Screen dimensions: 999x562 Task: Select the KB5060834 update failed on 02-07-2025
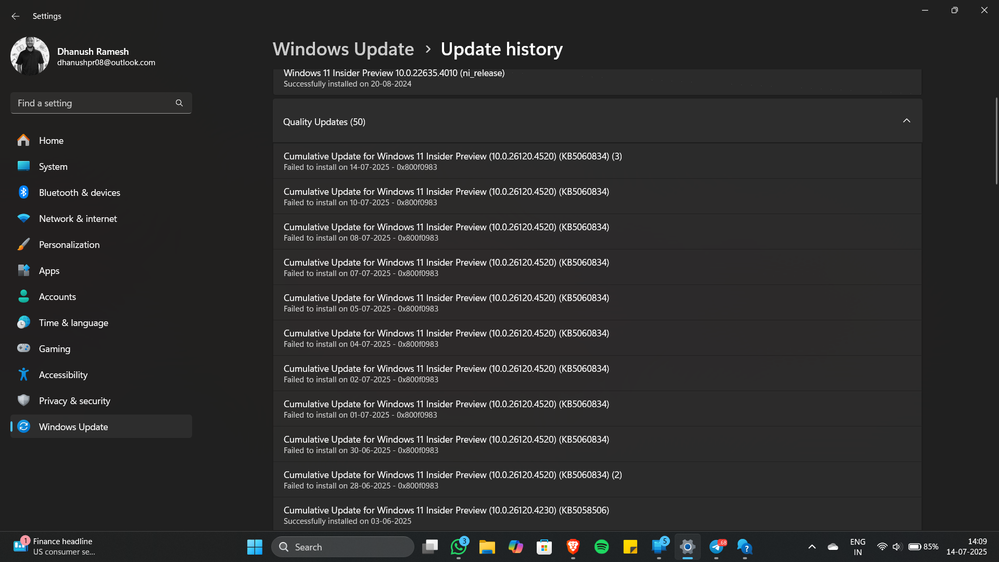[597, 373]
